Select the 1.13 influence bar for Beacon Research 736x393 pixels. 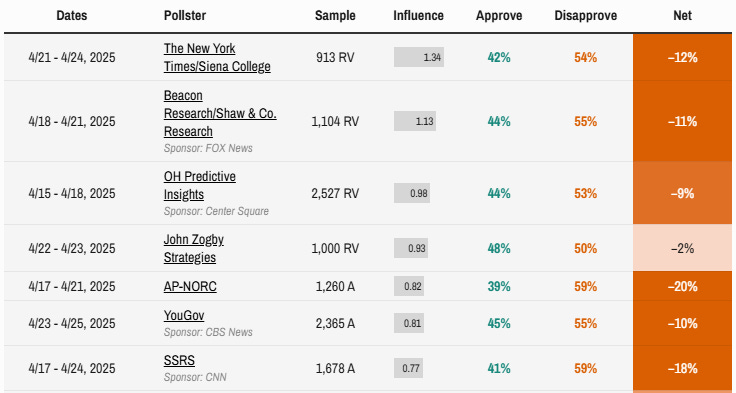pyautogui.click(x=415, y=121)
